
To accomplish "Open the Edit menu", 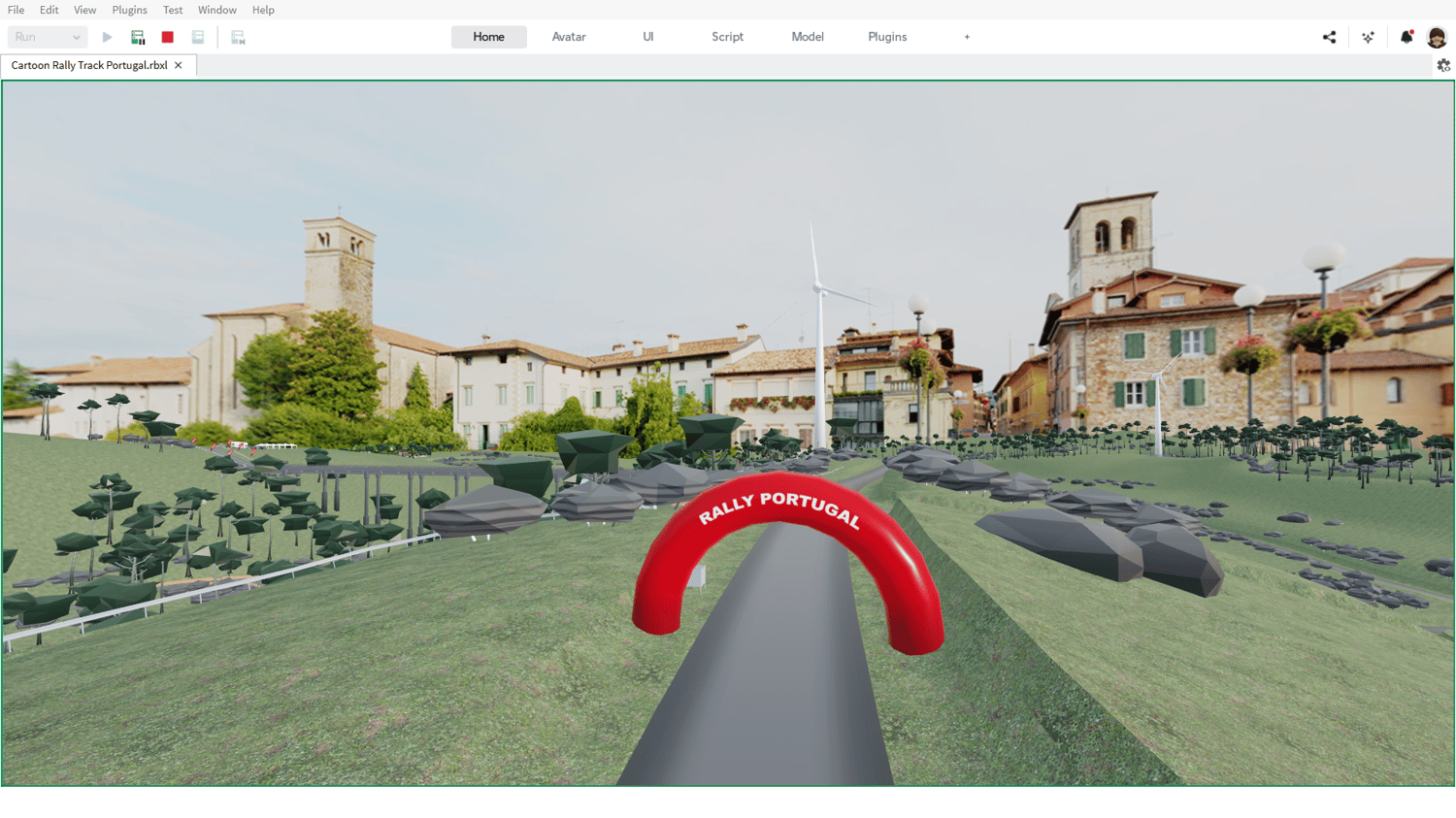I will [50, 10].
